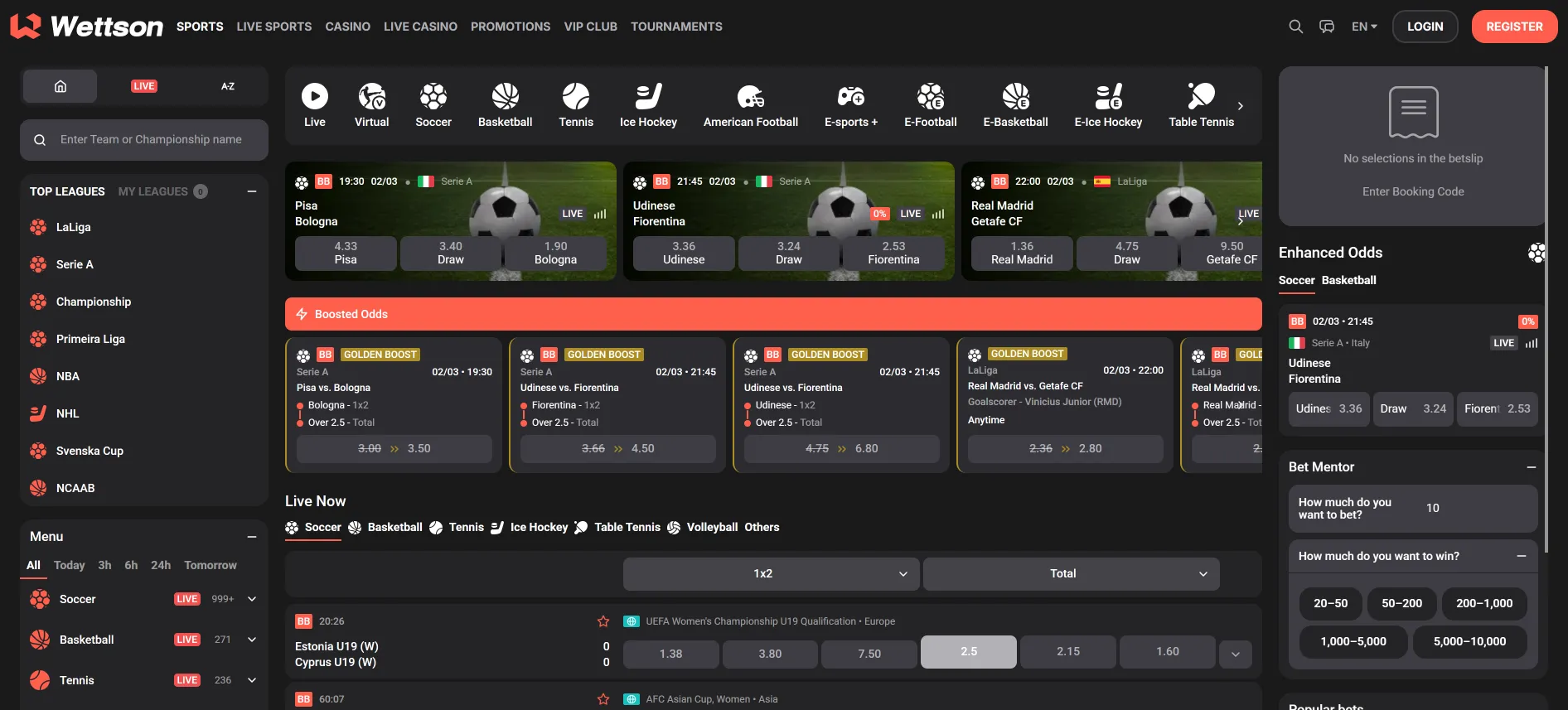The height and width of the screenshot is (710, 1568).
Task: Show live events via sidebar LIVE badge
Action: [x=144, y=86]
